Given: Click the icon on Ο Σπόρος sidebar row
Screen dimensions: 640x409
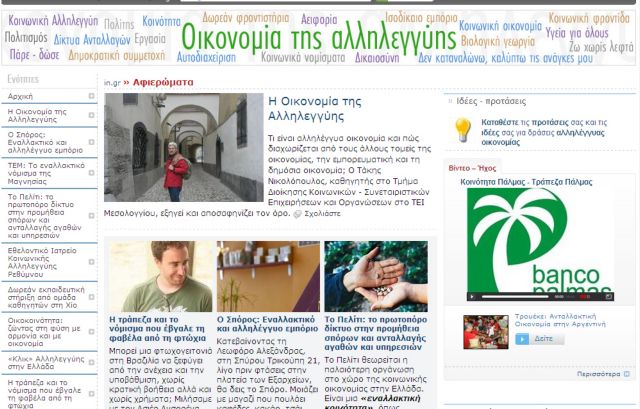Looking at the screenshot, I should pyautogui.click(x=91, y=142).
